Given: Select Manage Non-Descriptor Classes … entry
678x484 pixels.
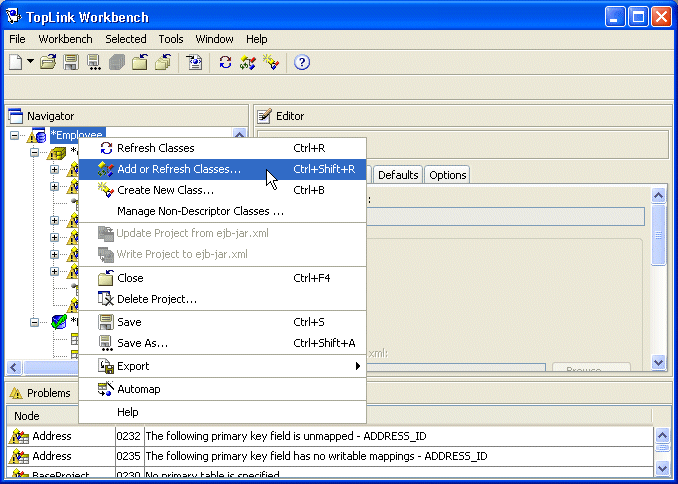Looking at the screenshot, I should (223, 212).
